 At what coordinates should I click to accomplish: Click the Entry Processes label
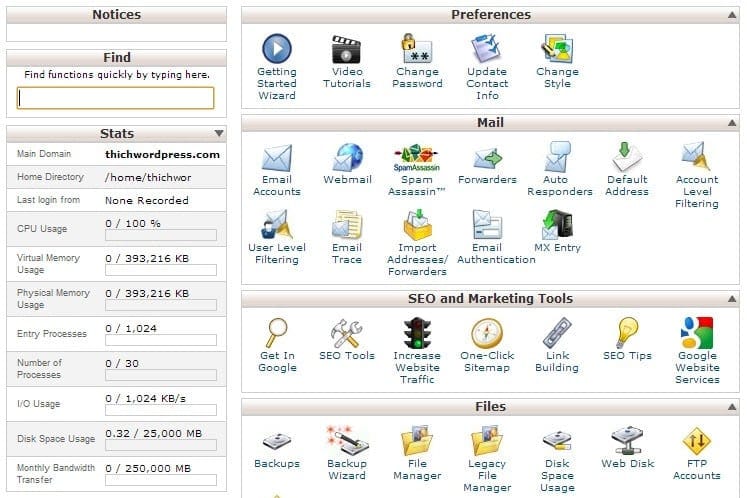(52, 334)
